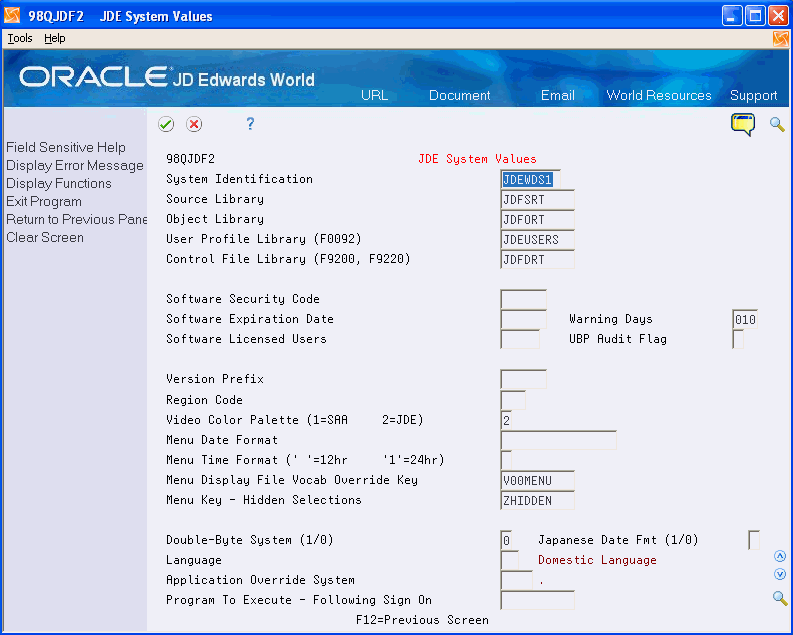The height and width of the screenshot is (635, 793).
Task: Select Display Error Message
Action: tap(75, 165)
